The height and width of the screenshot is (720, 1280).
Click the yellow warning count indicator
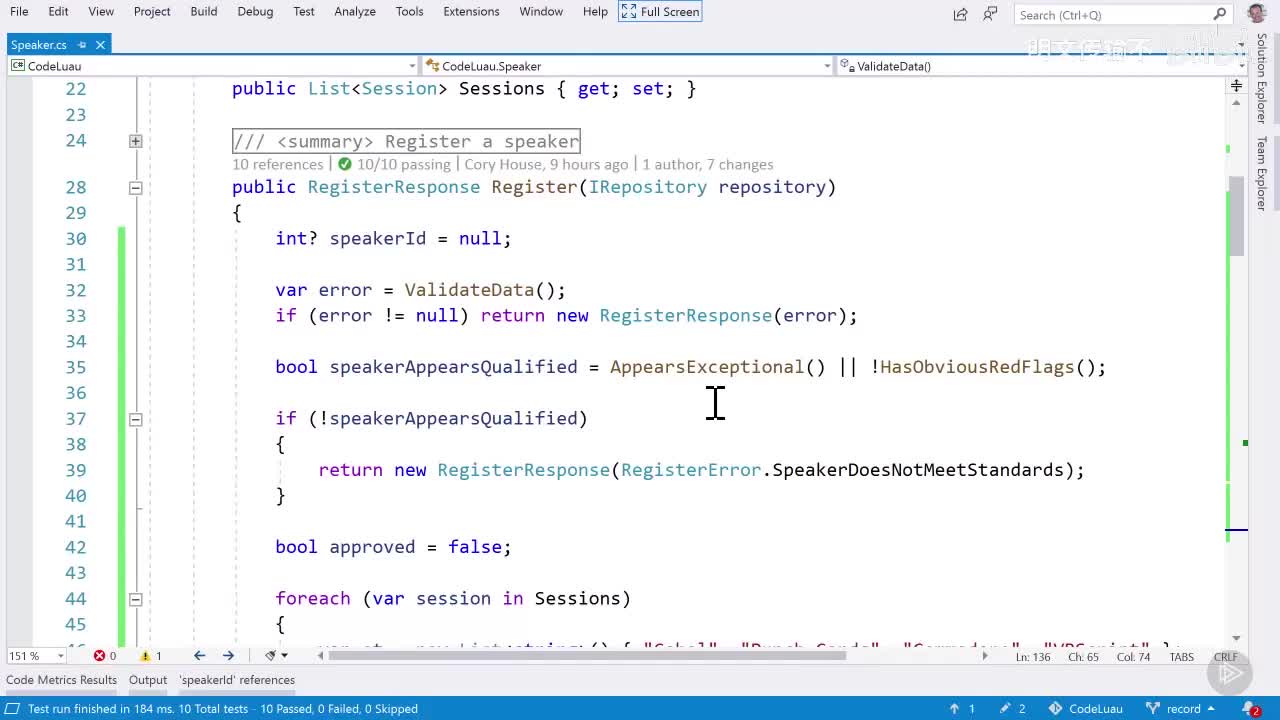click(151, 656)
